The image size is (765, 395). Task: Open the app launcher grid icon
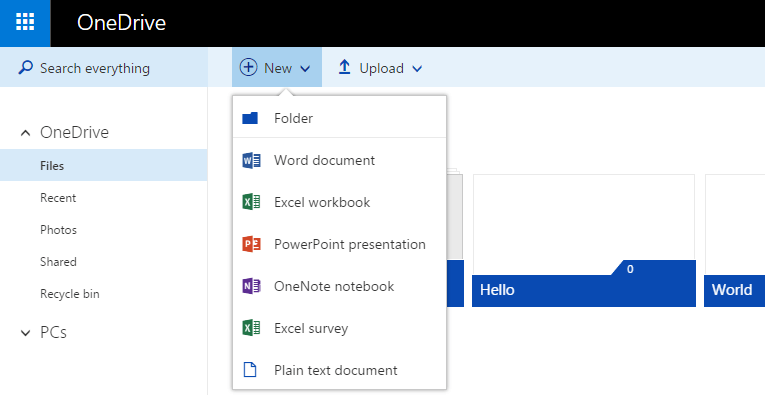coord(25,22)
